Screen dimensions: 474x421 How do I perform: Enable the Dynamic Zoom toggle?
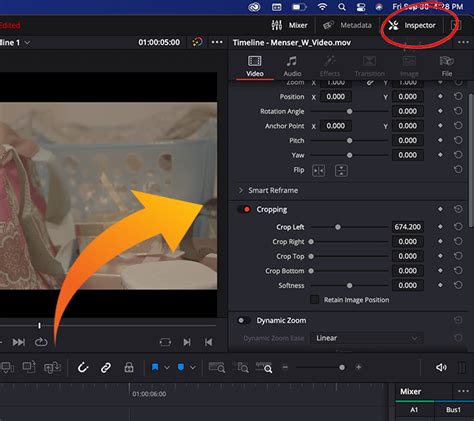point(244,320)
